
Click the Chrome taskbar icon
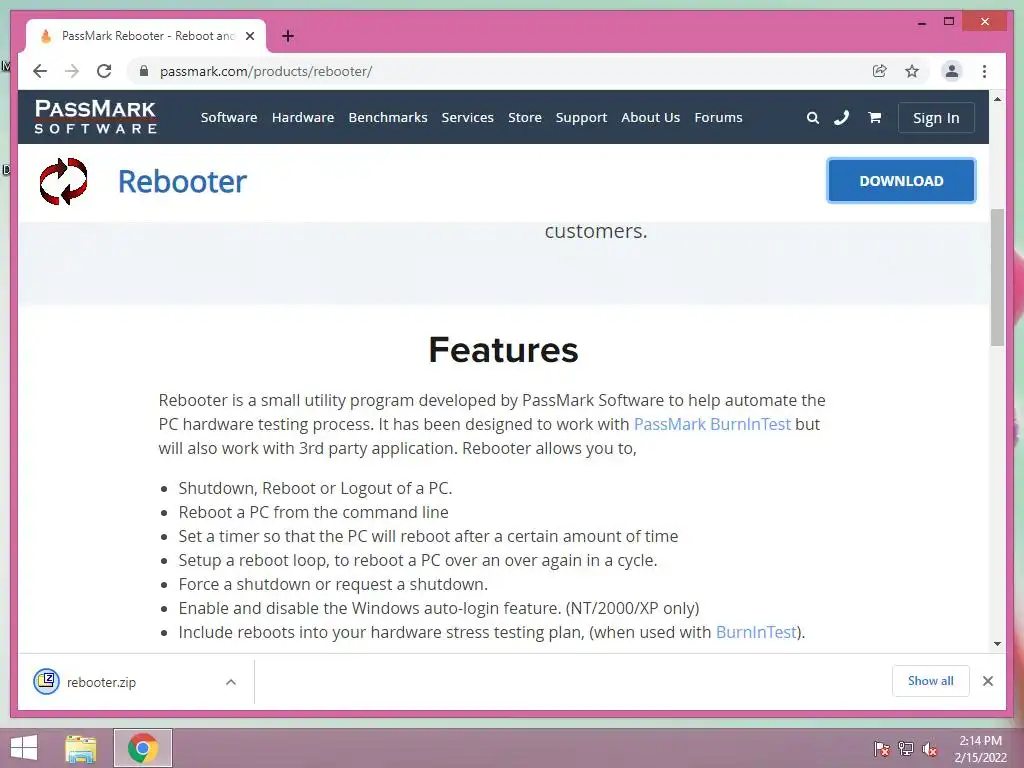click(143, 748)
